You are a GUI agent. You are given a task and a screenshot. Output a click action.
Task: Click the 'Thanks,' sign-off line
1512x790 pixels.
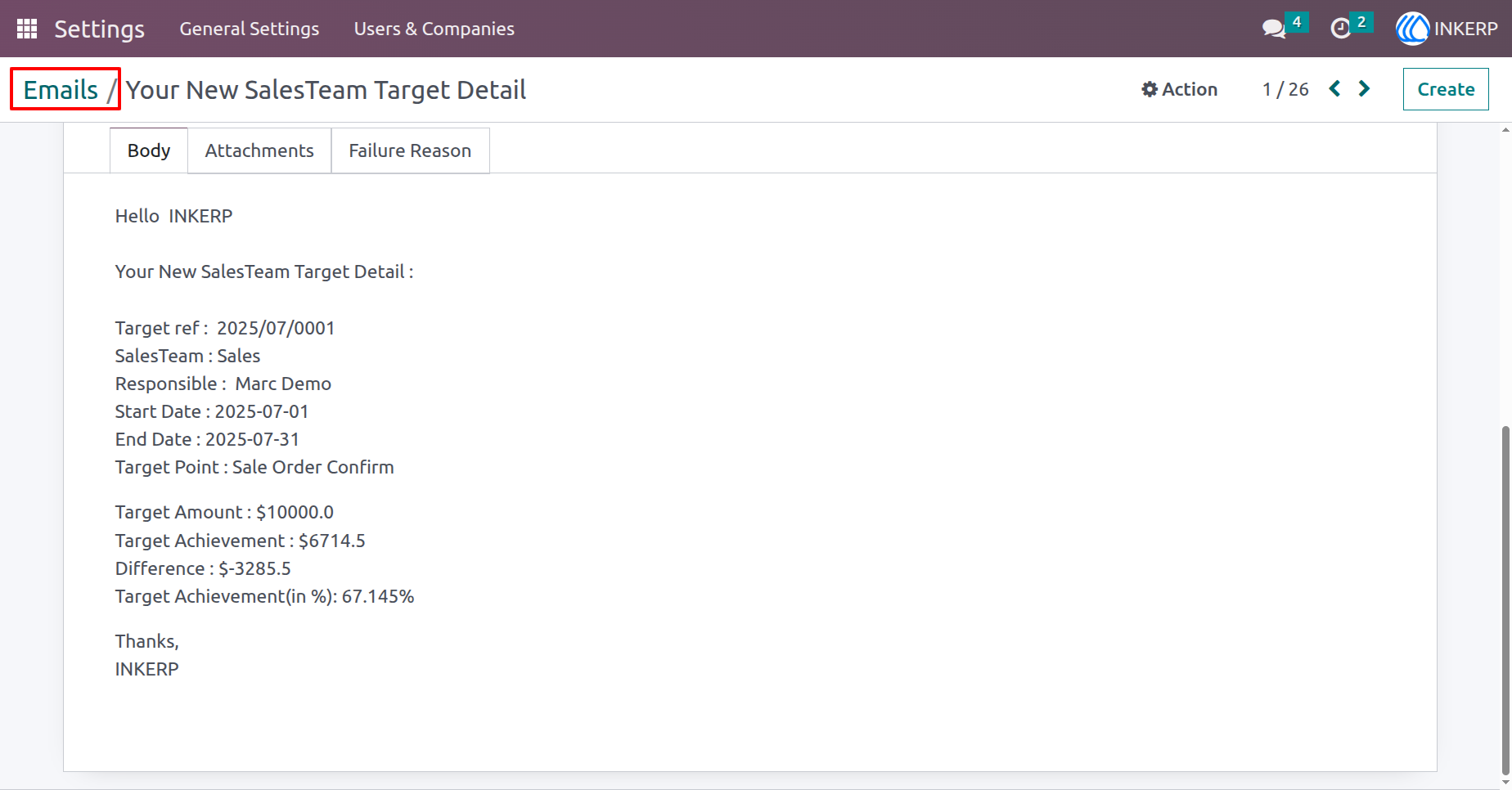[x=146, y=641]
